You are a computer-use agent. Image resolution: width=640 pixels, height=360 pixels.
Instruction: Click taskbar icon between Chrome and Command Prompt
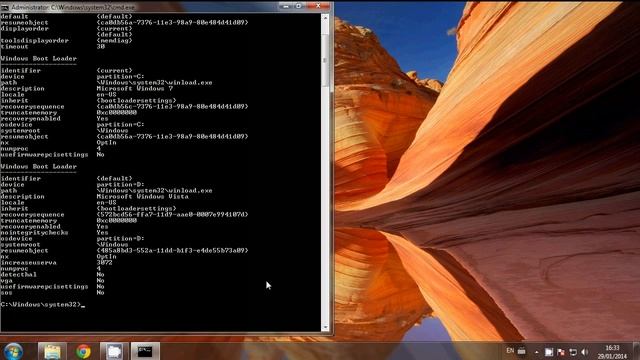114,351
